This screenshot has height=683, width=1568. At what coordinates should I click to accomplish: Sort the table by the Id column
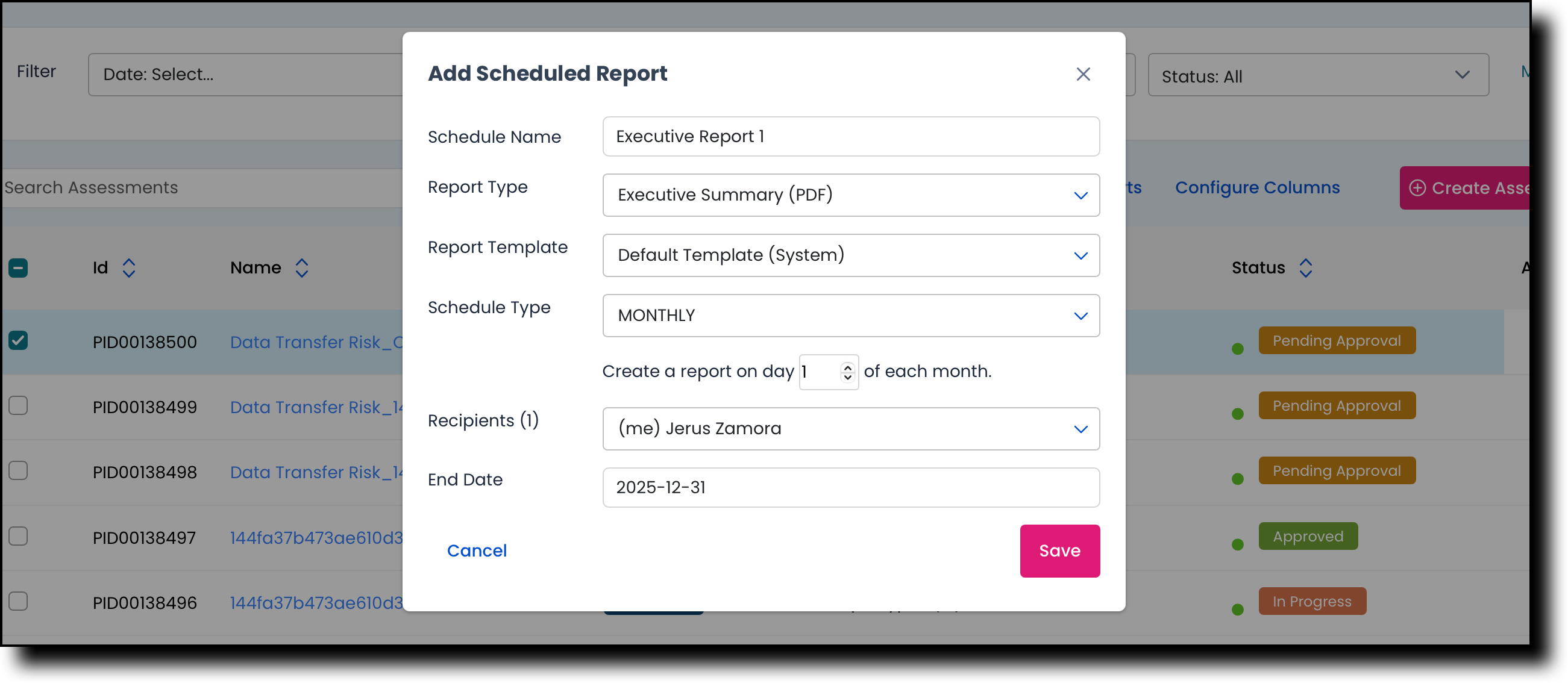[128, 267]
